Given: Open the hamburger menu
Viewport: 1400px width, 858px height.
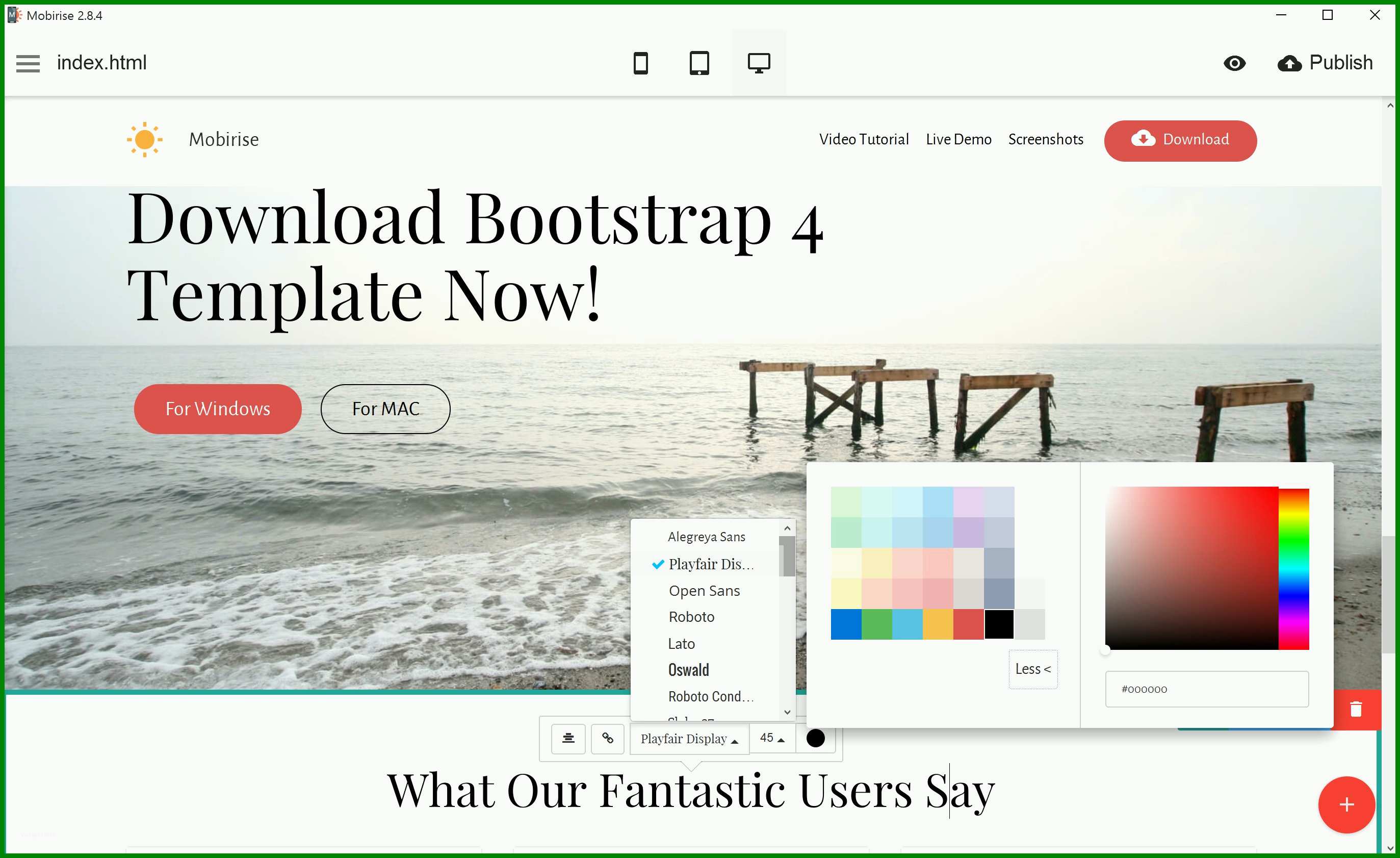Looking at the screenshot, I should point(28,63).
